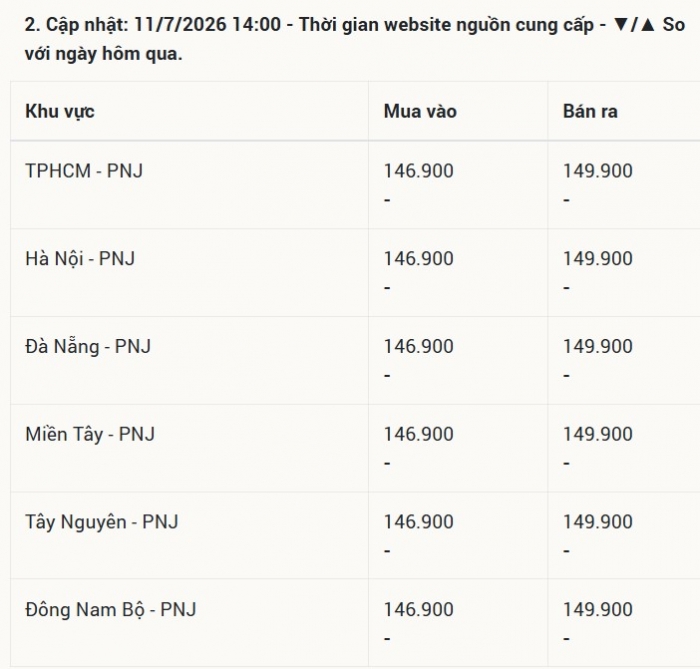Click the 'Khu vực' column header

[x=60, y=112]
